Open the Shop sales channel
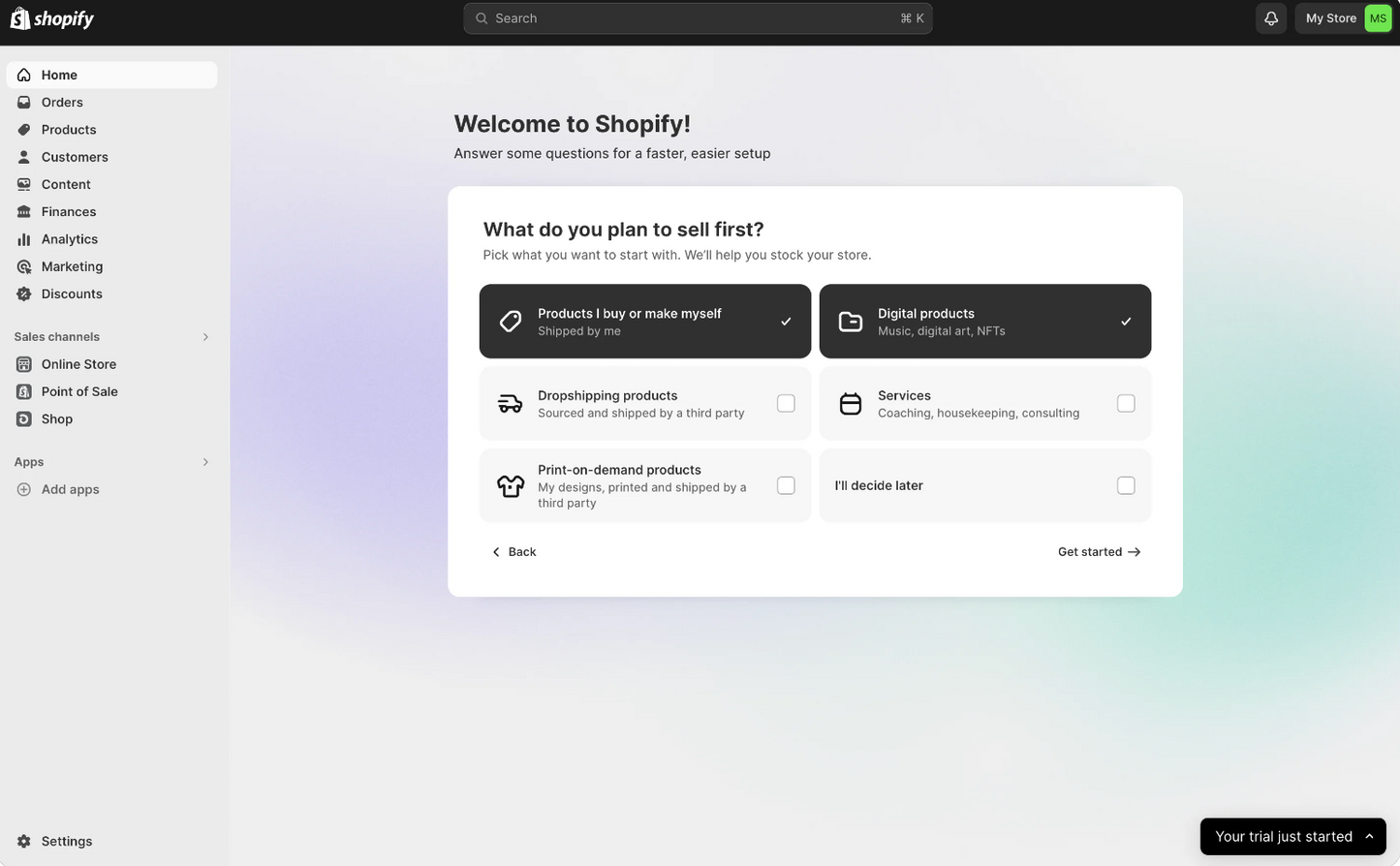1400x866 pixels. (111, 418)
